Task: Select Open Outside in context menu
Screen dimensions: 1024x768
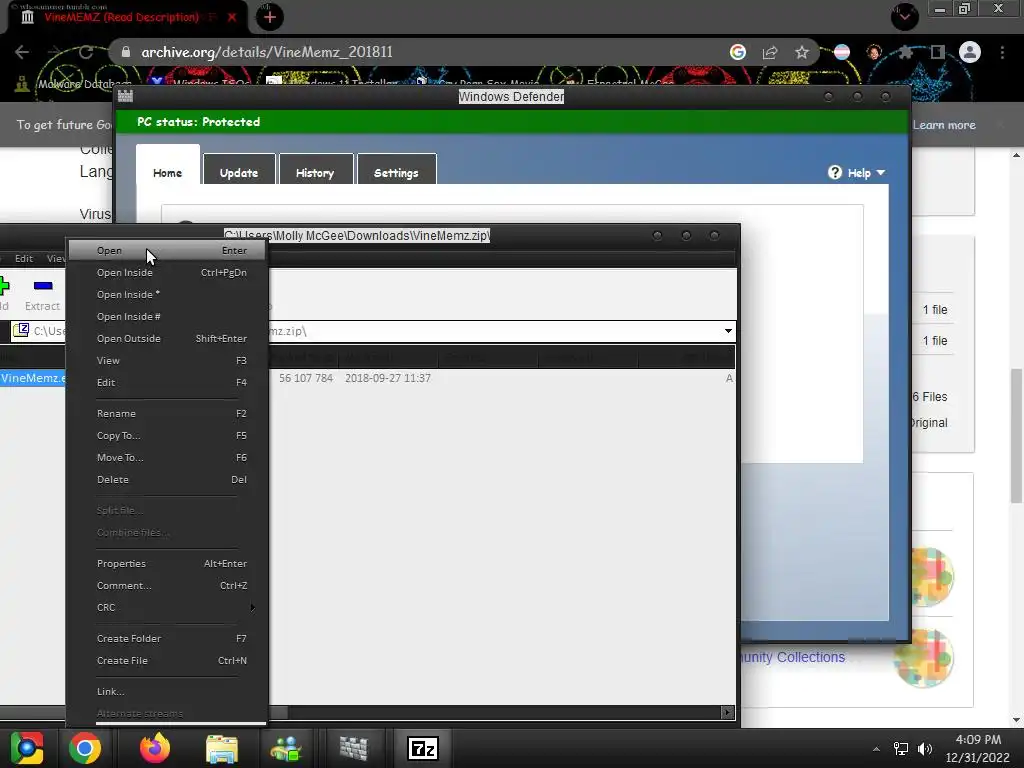Action: click(x=167, y=338)
